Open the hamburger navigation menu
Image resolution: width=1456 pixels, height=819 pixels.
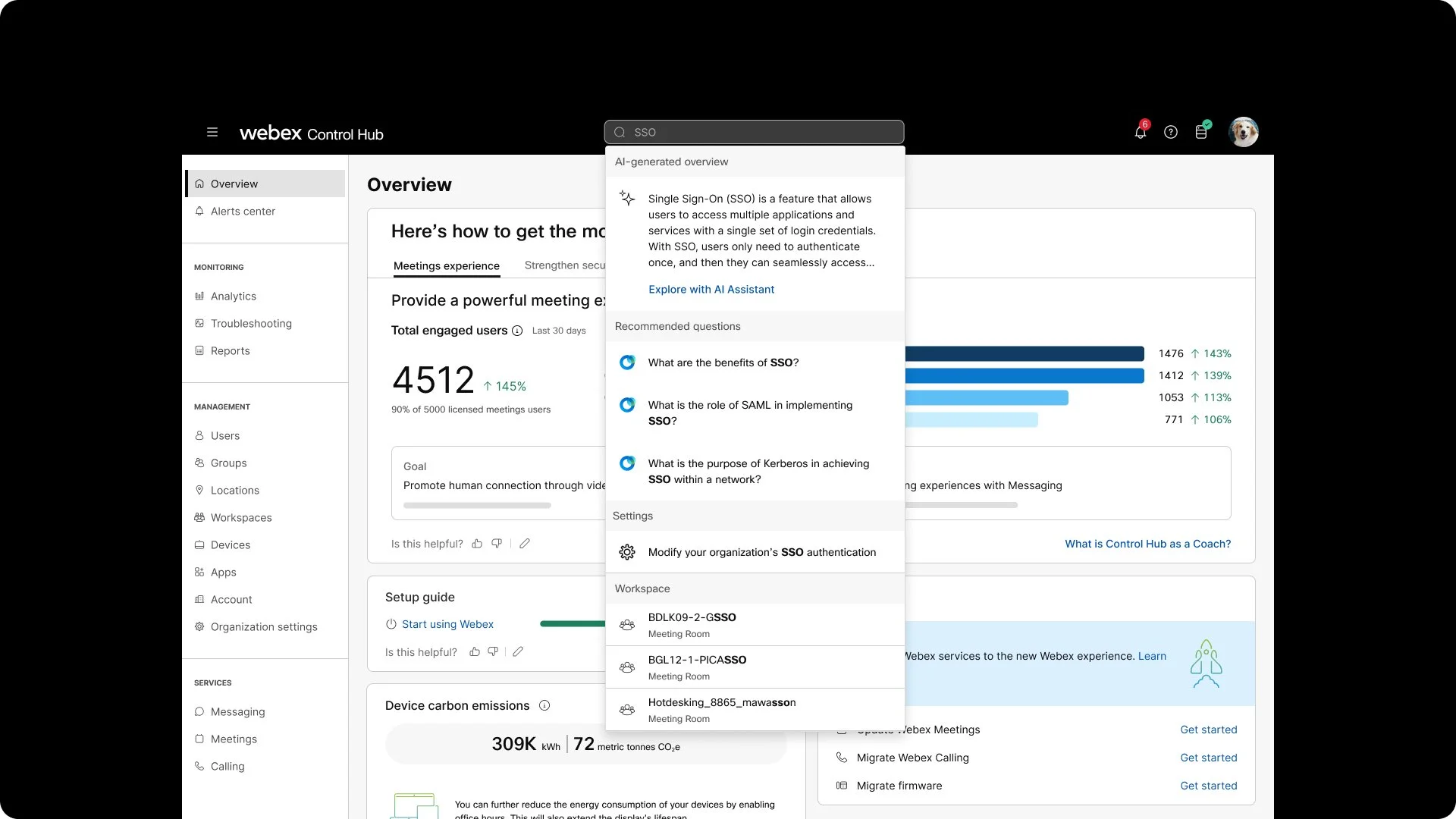(x=212, y=132)
